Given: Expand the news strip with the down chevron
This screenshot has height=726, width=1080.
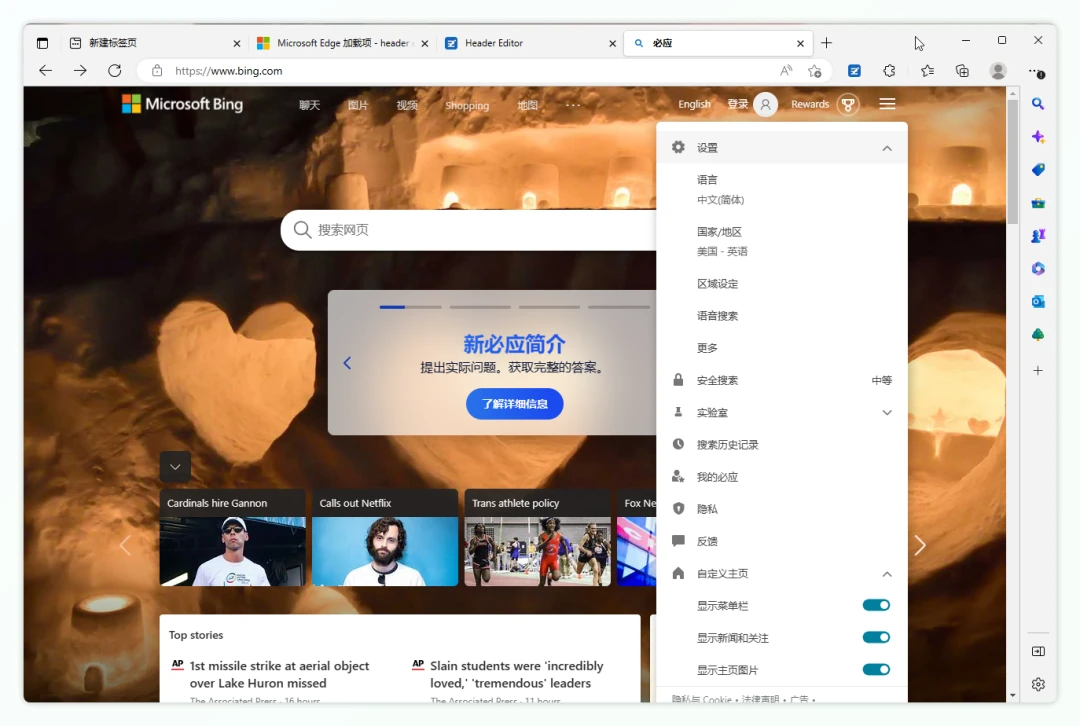Looking at the screenshot, I should (175, 466).
